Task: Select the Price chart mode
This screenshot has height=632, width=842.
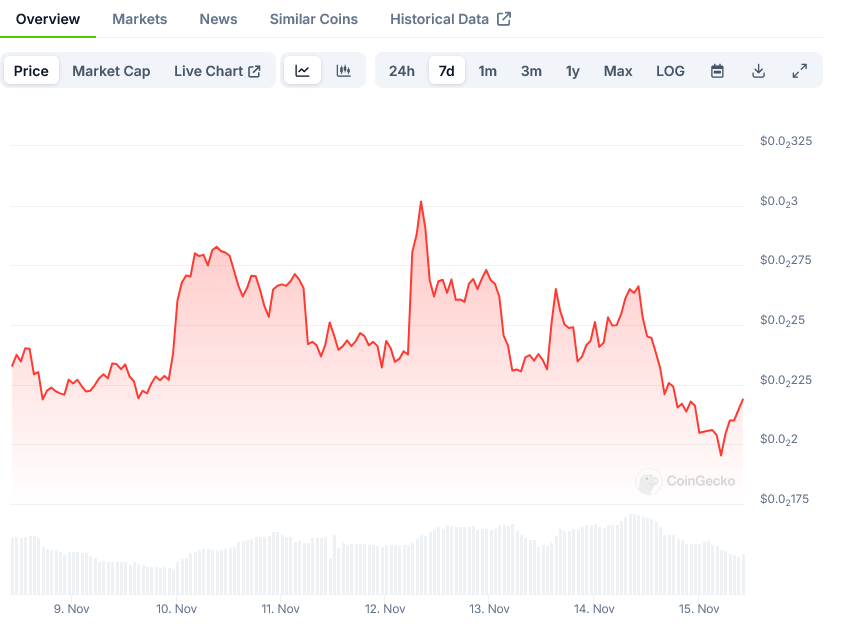Action: coord(31,71)
